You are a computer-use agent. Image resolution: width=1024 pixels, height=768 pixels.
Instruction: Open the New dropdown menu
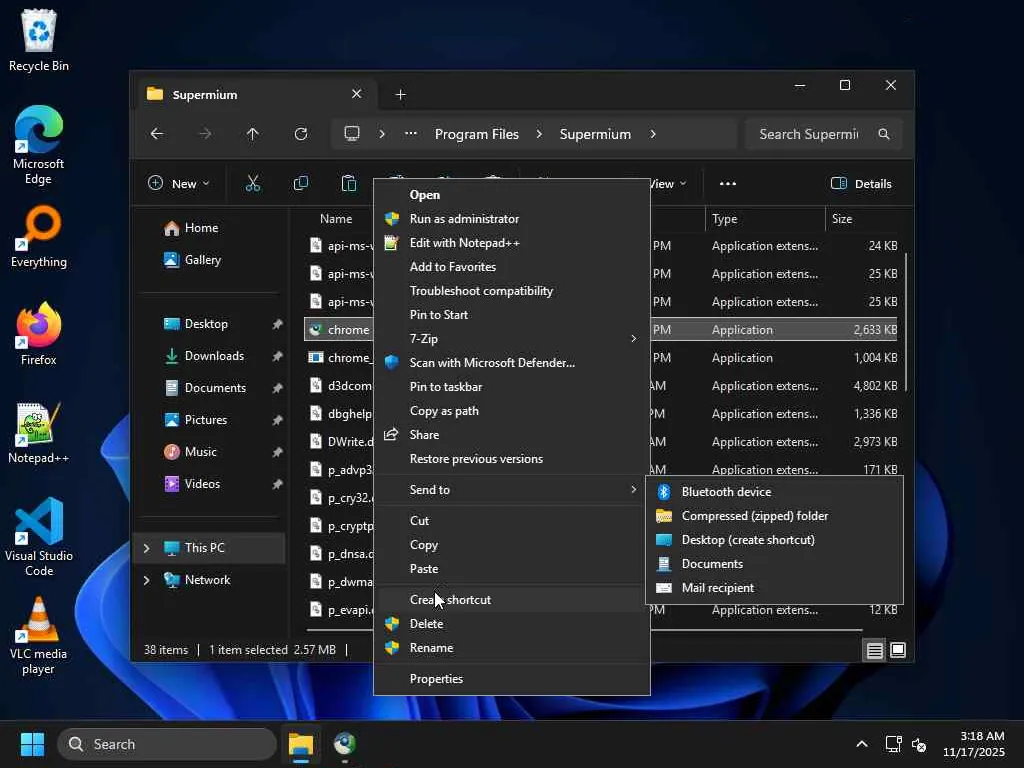click(178, 184)
